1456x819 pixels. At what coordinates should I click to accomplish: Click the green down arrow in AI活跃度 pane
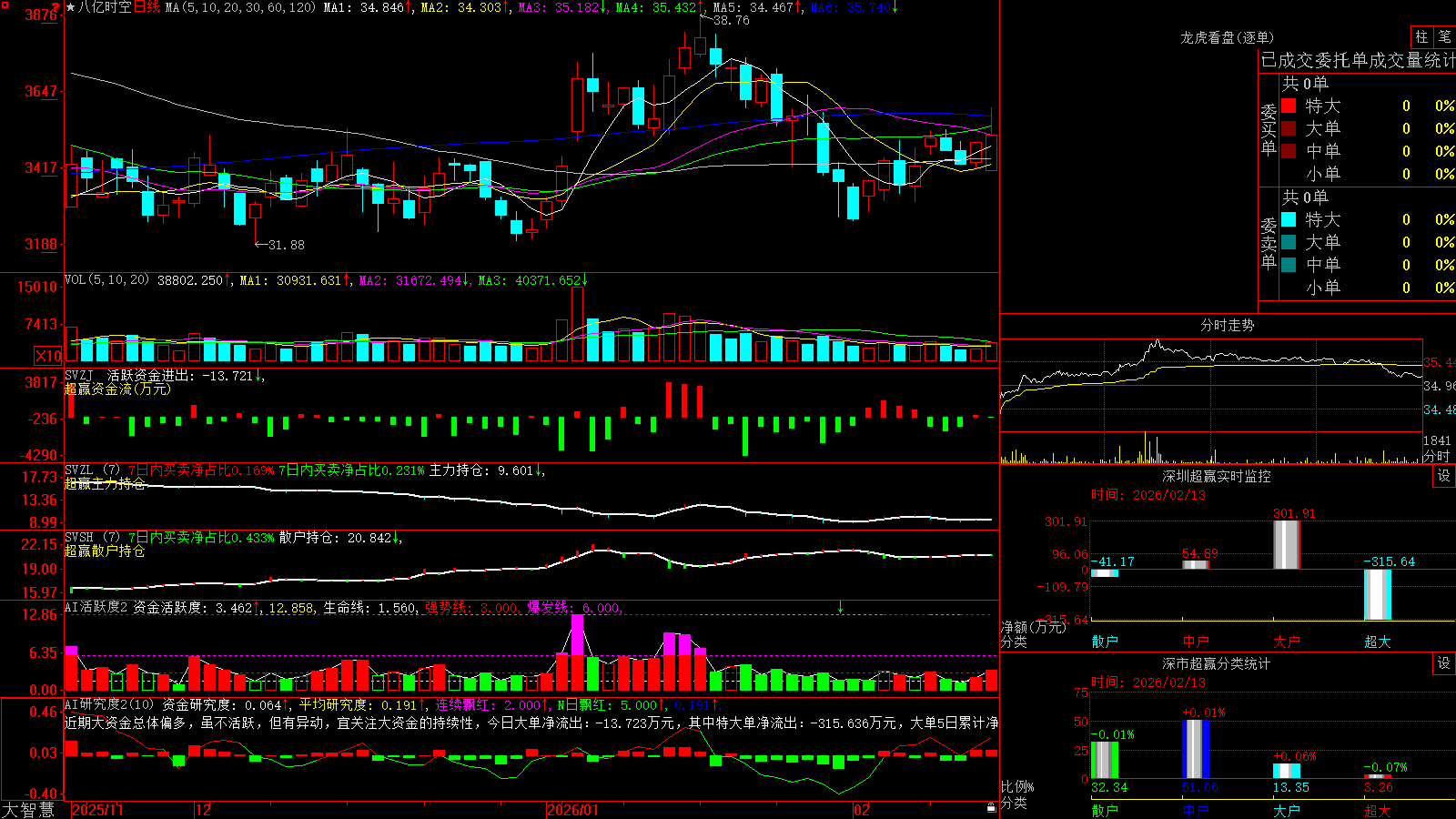pyautogui.click(x=840, y=607)
